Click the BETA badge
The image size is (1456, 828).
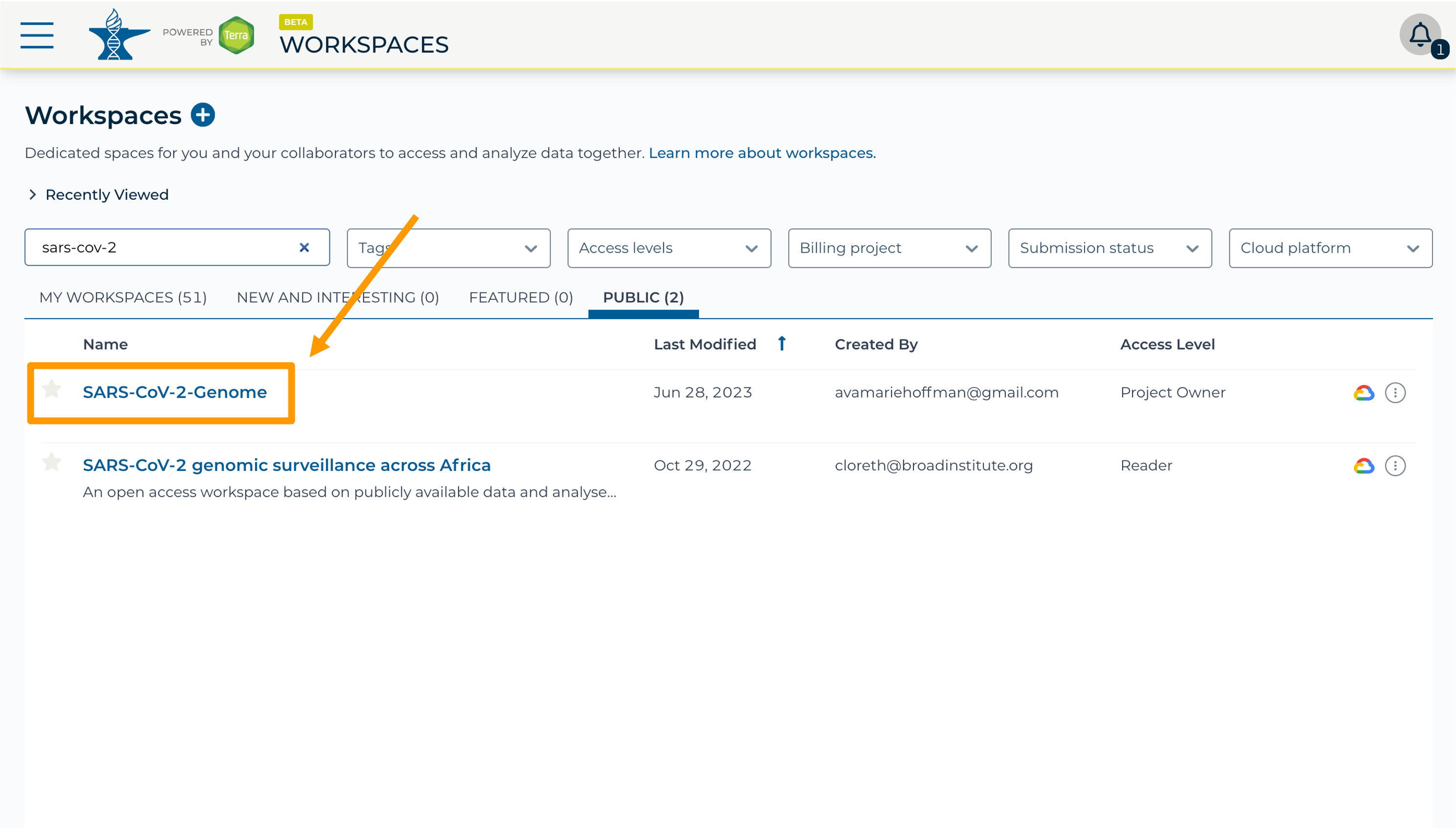(x=296, y=21)
